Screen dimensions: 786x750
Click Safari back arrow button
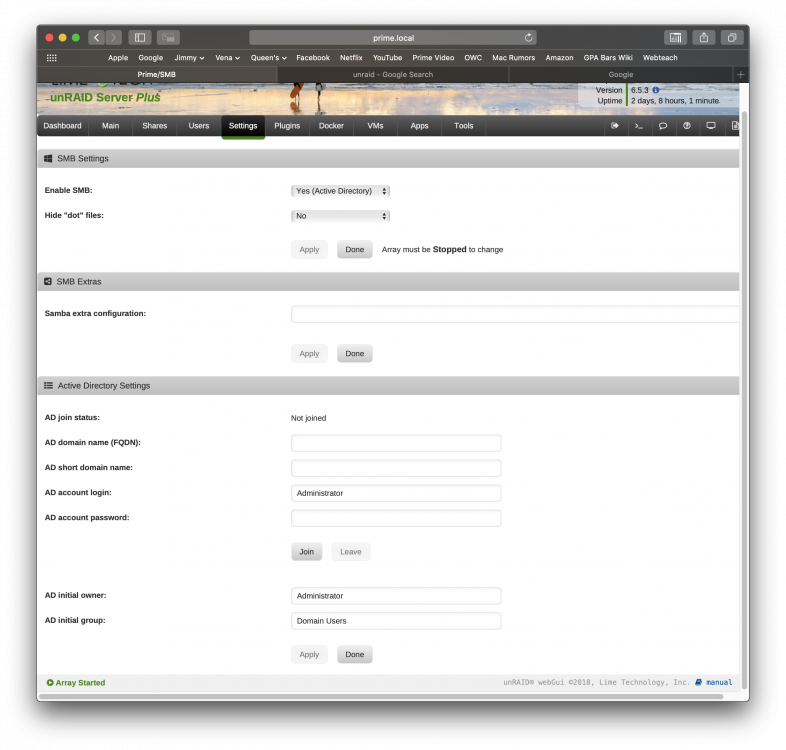coord(97,38)
